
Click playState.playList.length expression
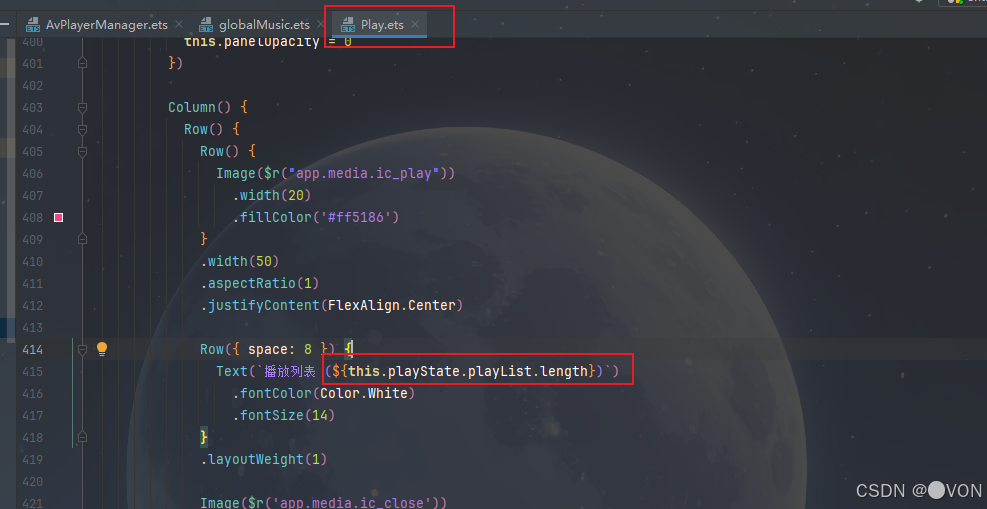[x=488, y=371]
